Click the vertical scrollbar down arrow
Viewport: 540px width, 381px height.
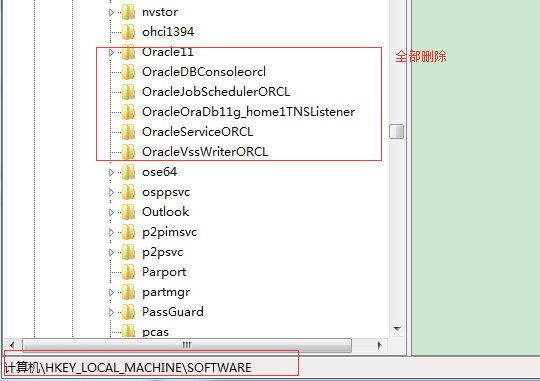point(397,329)
